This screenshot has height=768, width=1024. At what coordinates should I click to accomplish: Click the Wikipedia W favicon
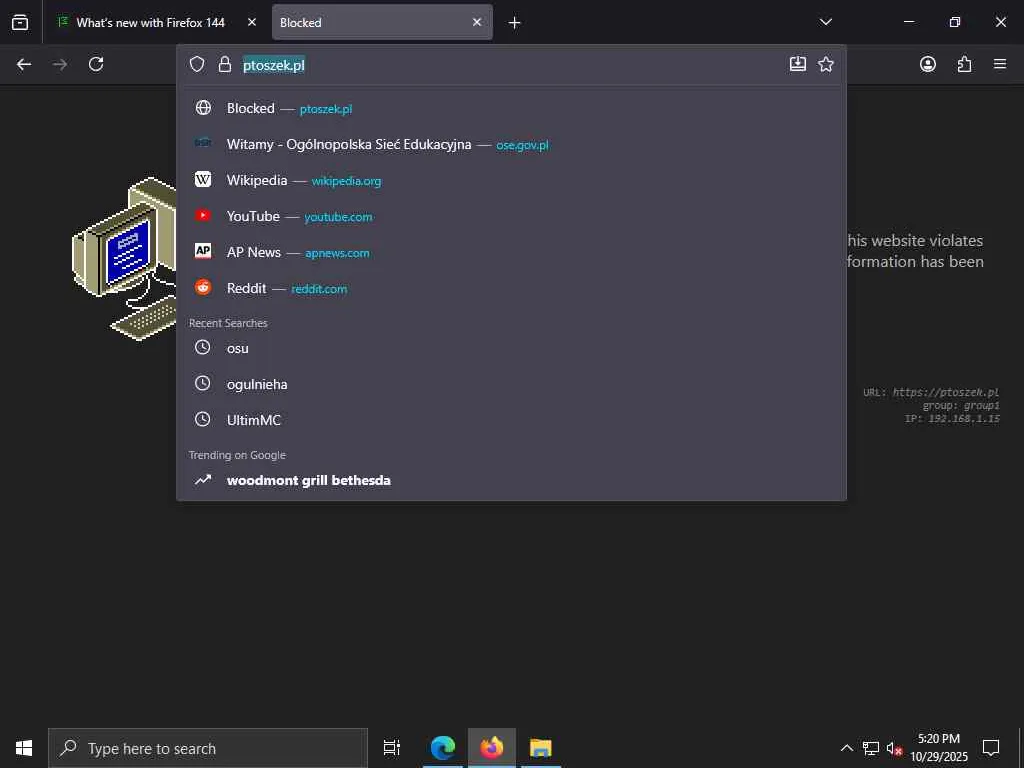(x=203, y=179)
